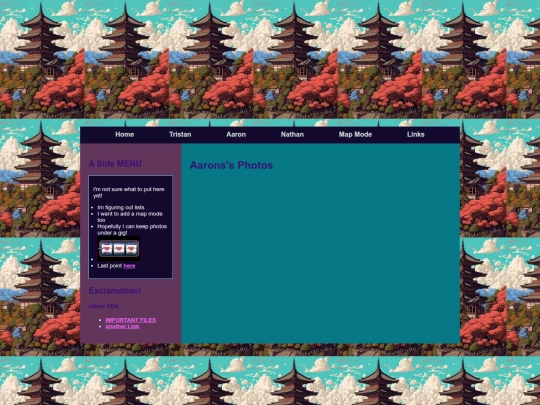Click the 'Aarons's Photos' heading
Viewport: 540px width, 405px height.
pos(231,165)
